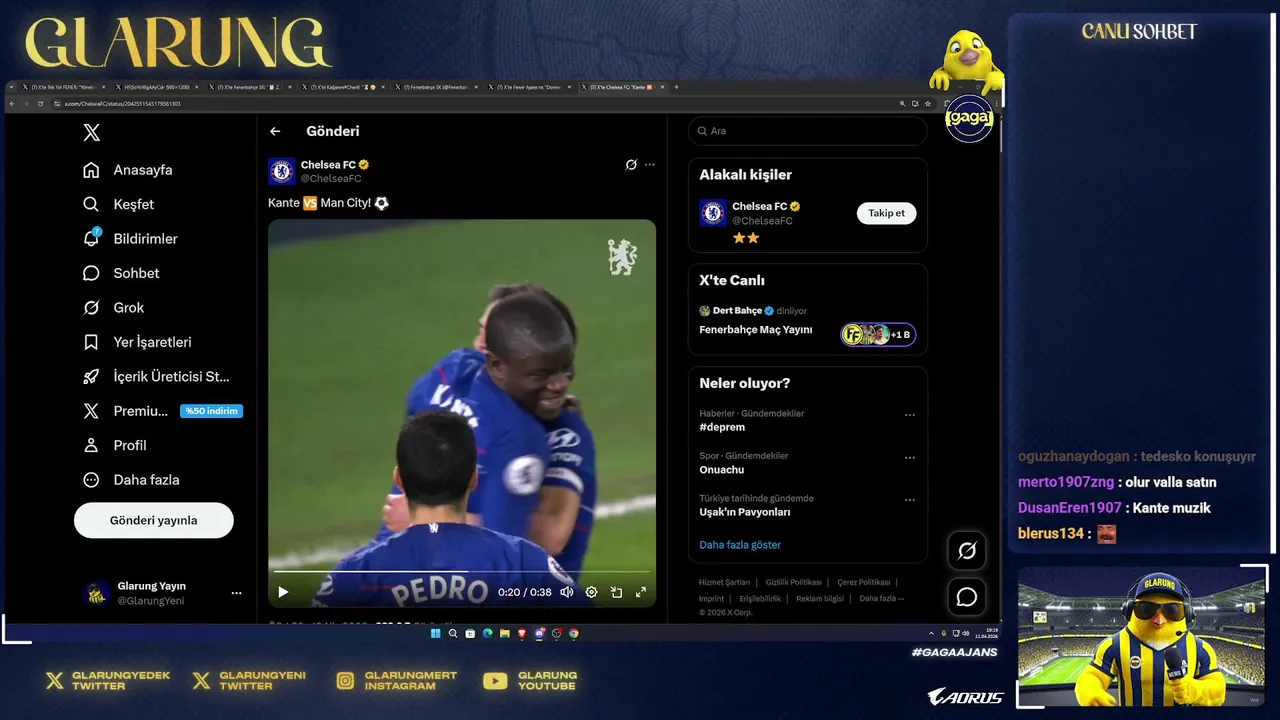Open Glarung Yayın account three-dot menu
This screenshot has width=1280, height=720.
coord(236,593)
